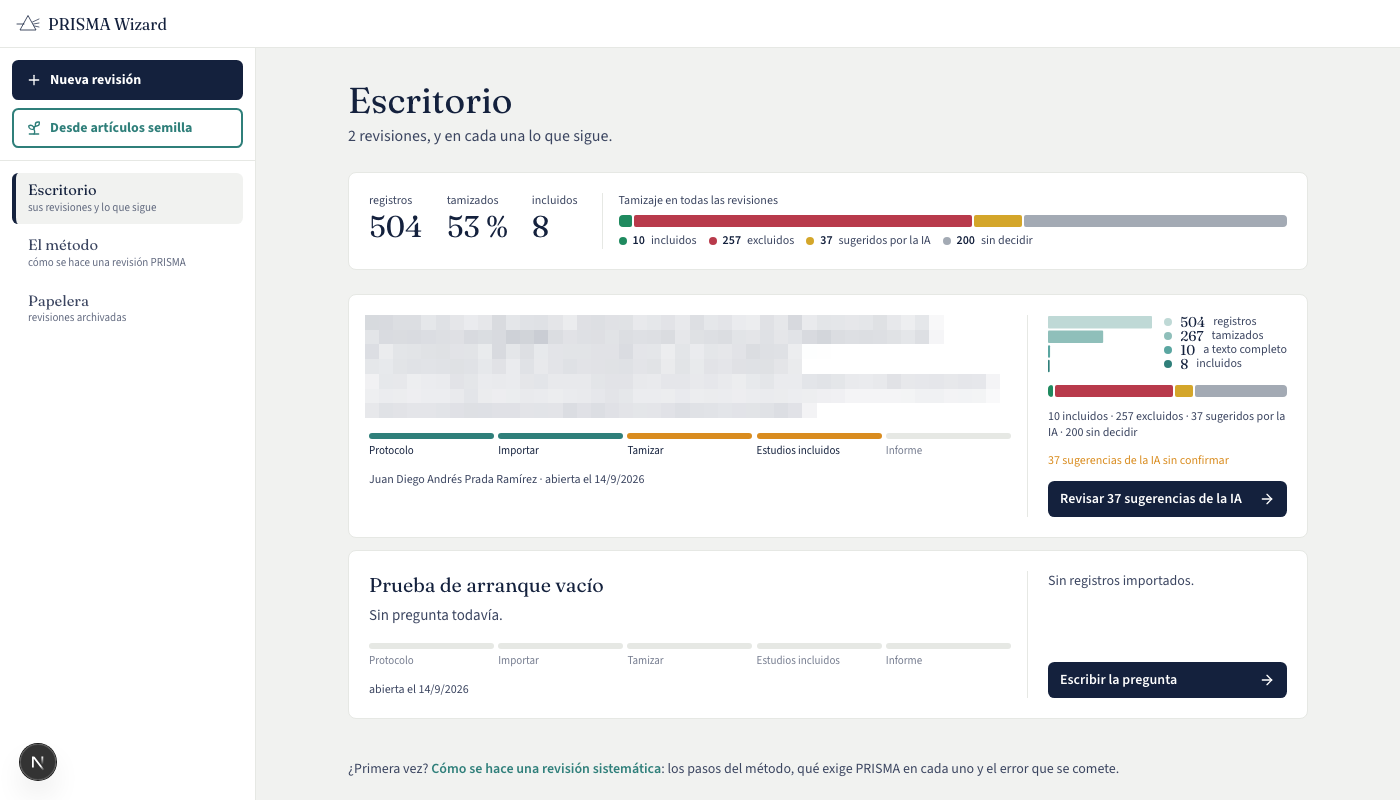Click Revisar 37 sugerencias de la IA

coord(1167,499)
